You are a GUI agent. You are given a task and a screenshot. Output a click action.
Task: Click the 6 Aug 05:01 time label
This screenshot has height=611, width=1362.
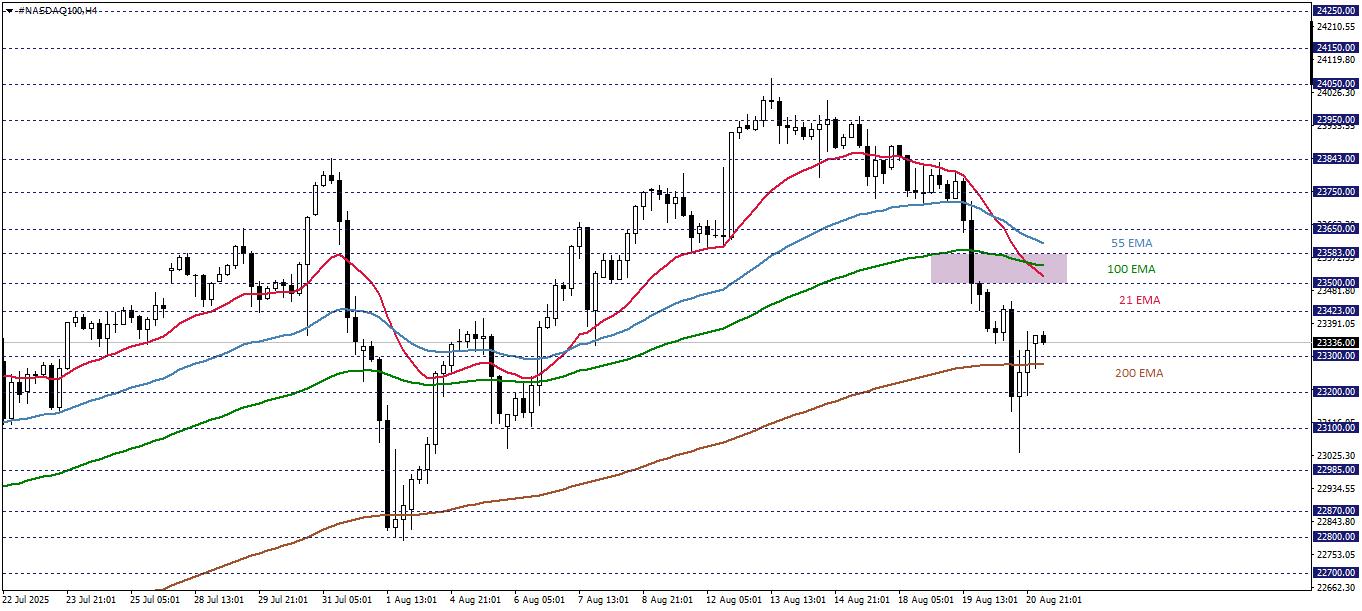click(x=540, y=600)
